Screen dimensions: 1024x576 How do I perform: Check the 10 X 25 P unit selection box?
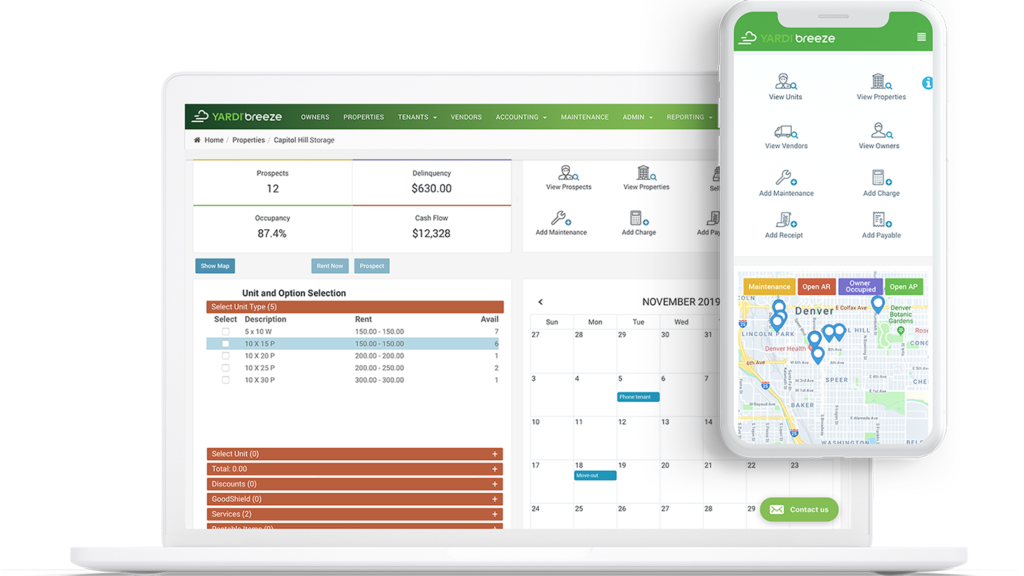(226, 367)
